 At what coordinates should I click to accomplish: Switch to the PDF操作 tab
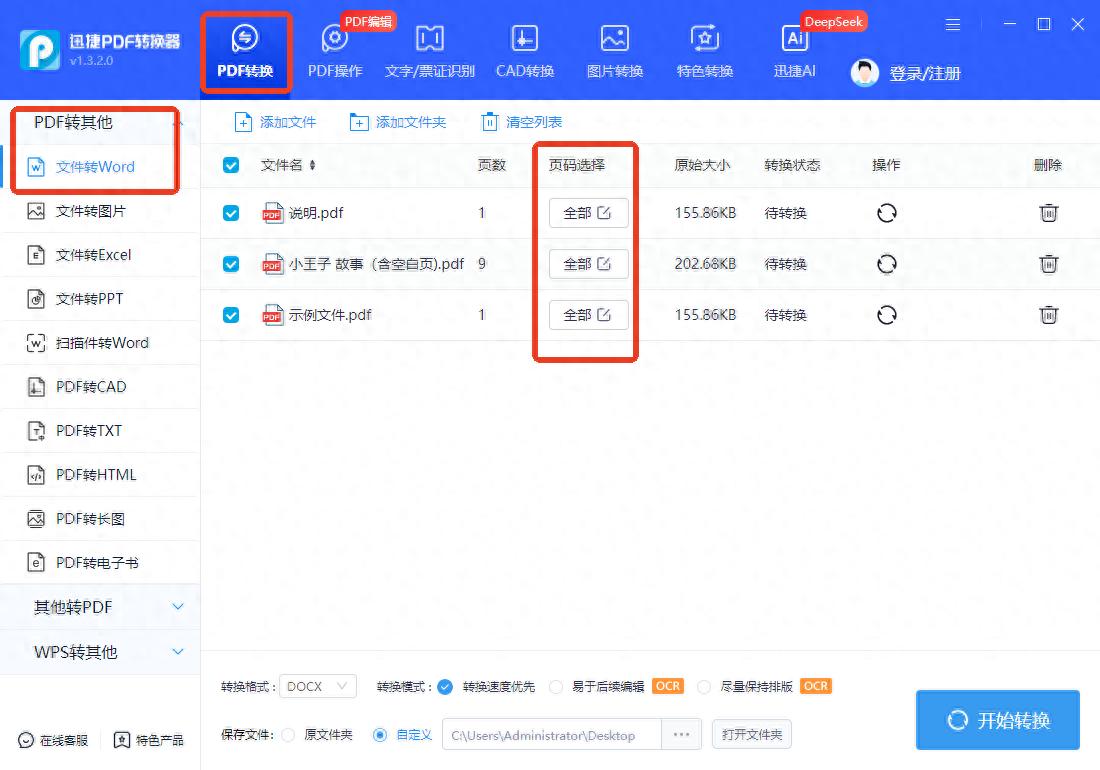(x=335, y=50)
